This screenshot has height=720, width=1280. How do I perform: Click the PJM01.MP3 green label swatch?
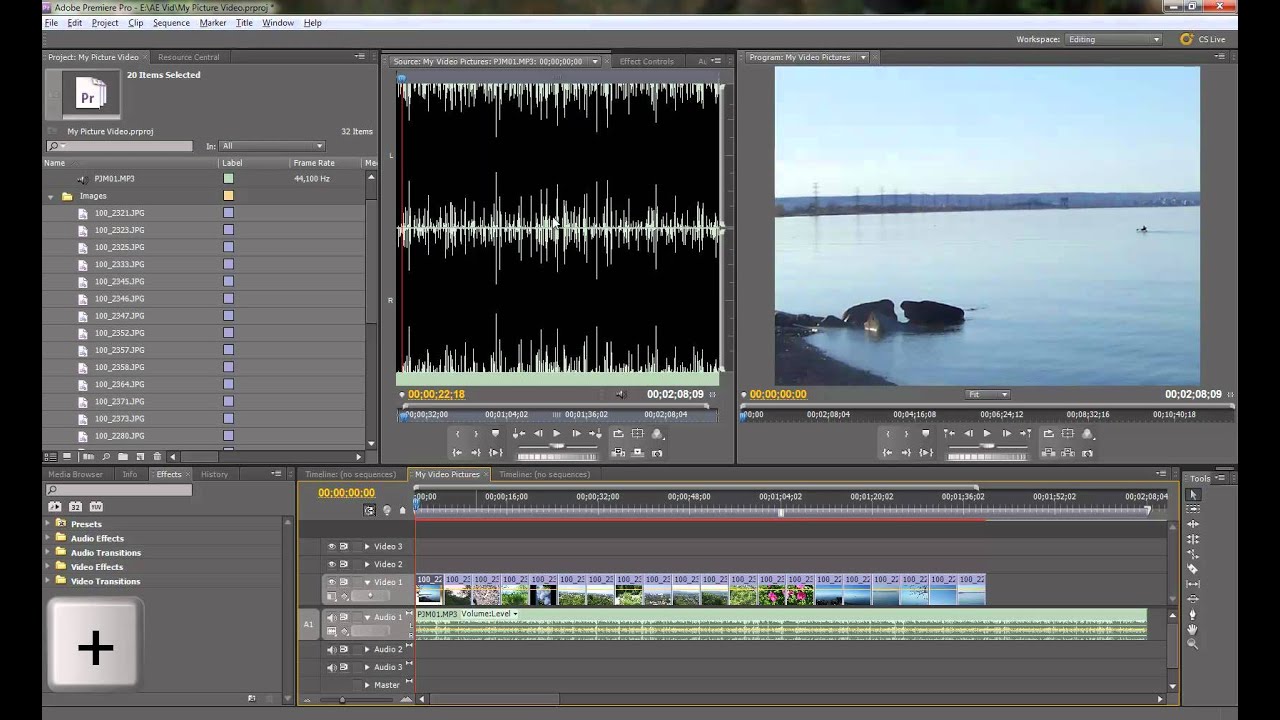228,179
